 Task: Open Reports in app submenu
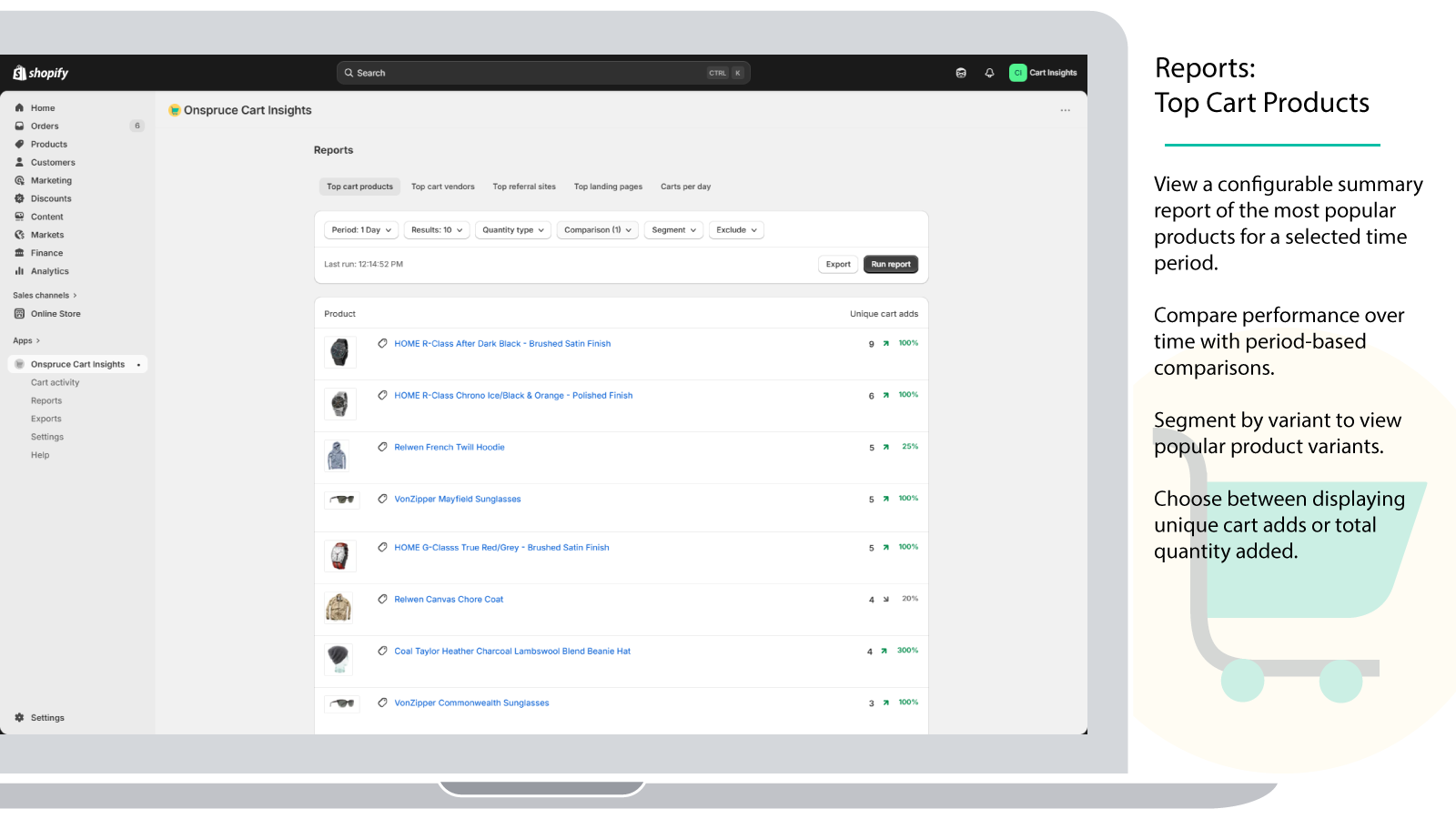tap(46, 401)
